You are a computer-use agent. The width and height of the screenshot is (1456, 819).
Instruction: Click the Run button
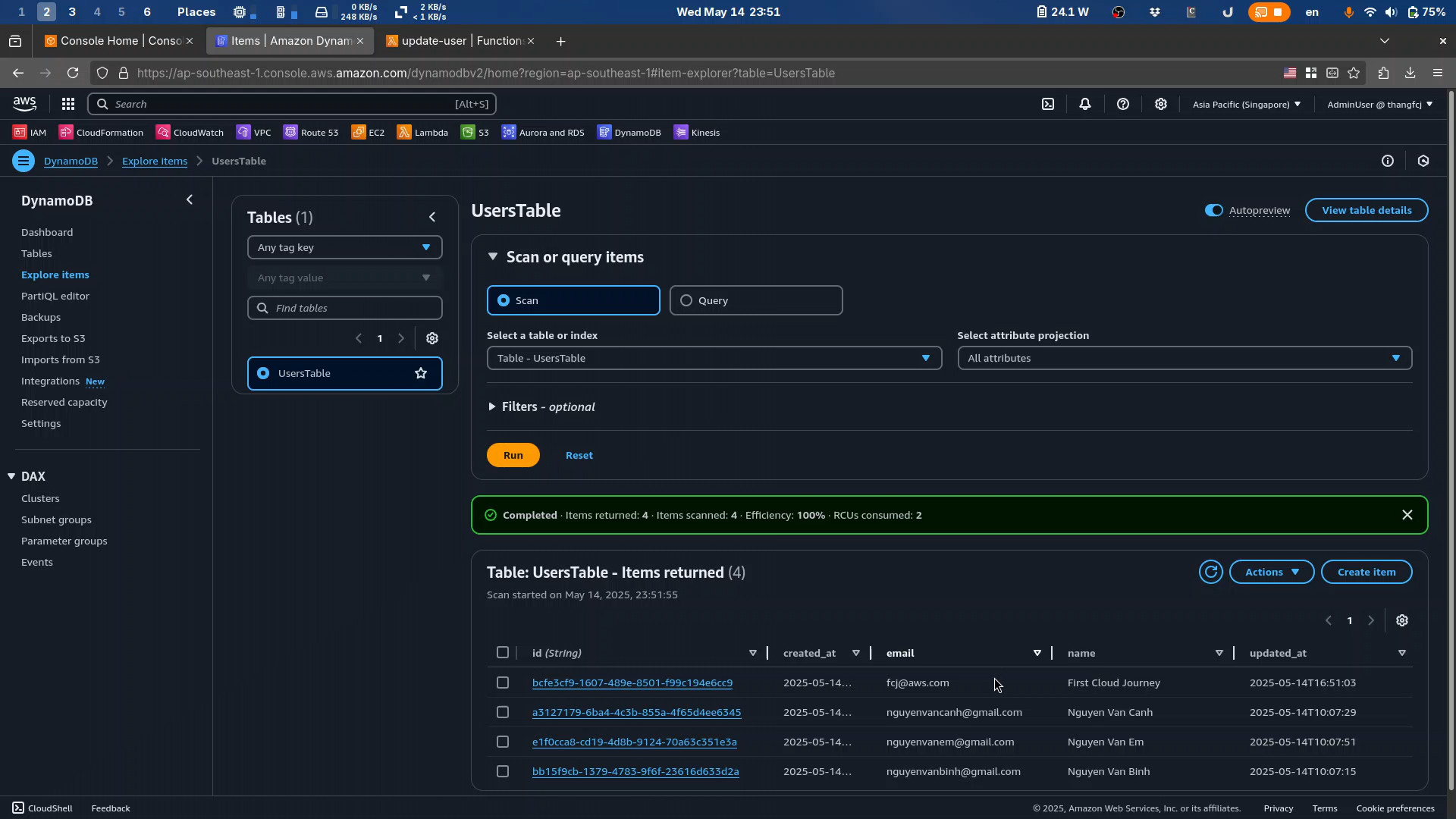tap(513, 455)
